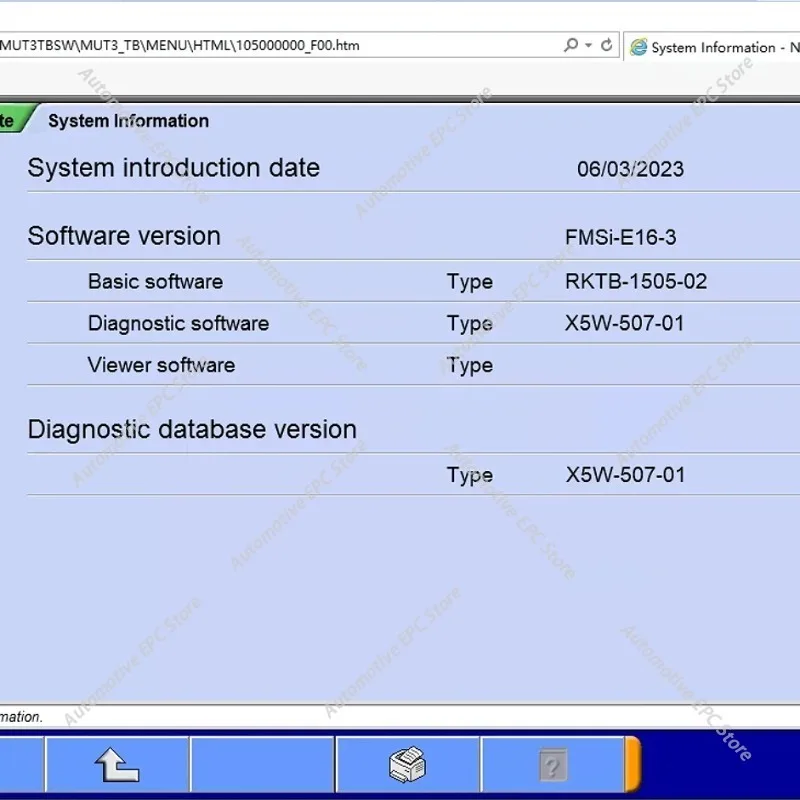Click the system introduction date value 06/03/2023
Image resolution: width=800 pixels, height=800 pixels.
630,169
